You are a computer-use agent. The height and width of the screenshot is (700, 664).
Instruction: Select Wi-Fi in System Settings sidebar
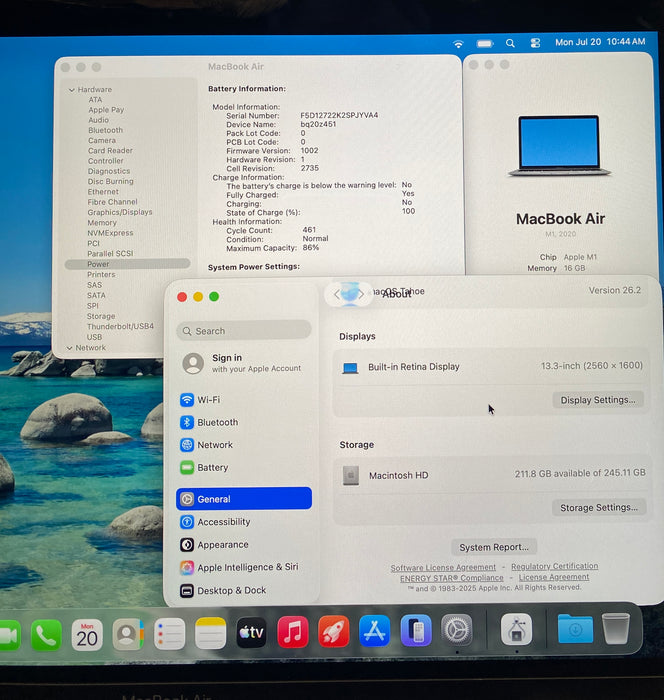coord(244,400)
